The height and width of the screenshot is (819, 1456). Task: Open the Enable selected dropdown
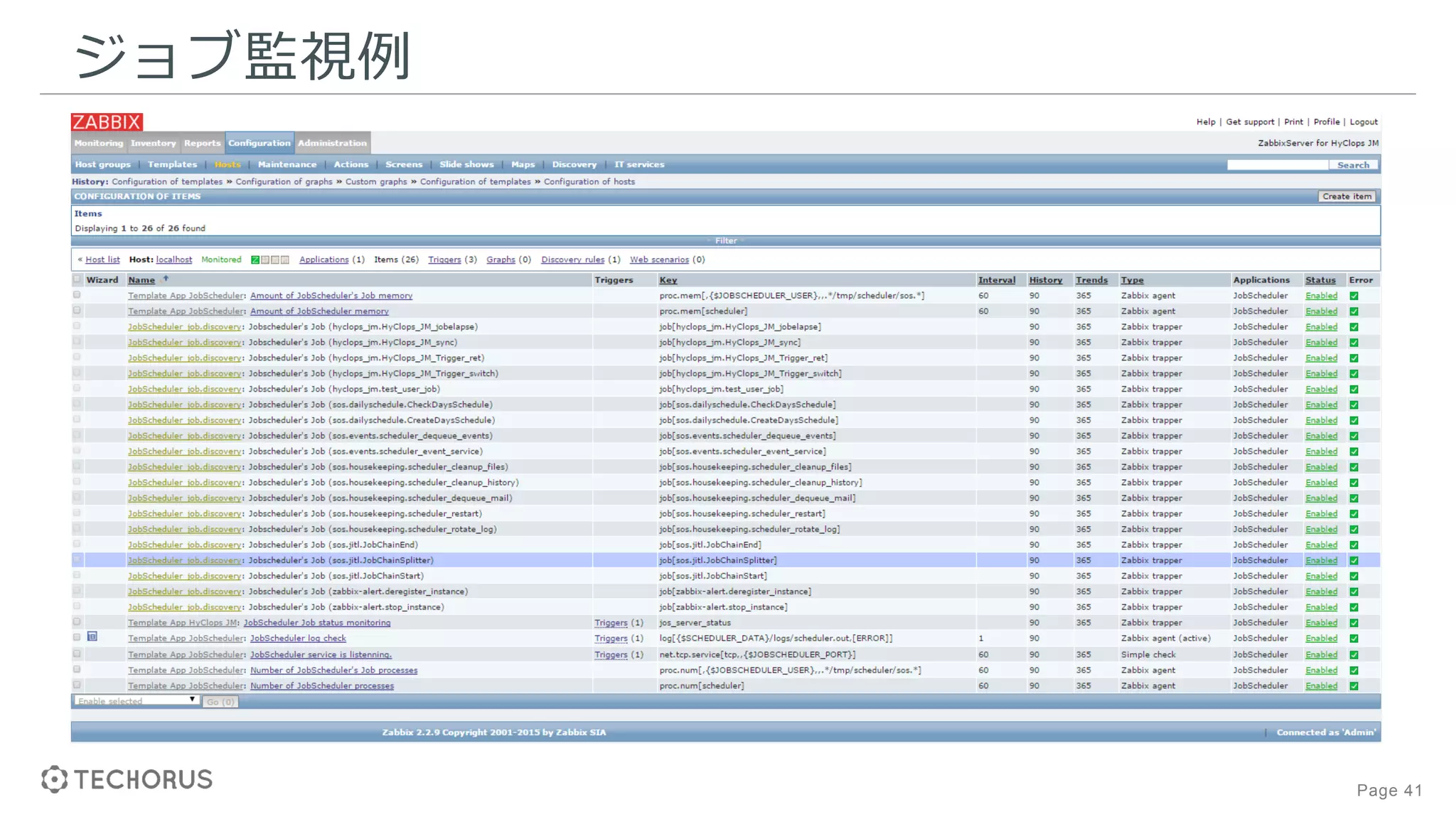135,701
